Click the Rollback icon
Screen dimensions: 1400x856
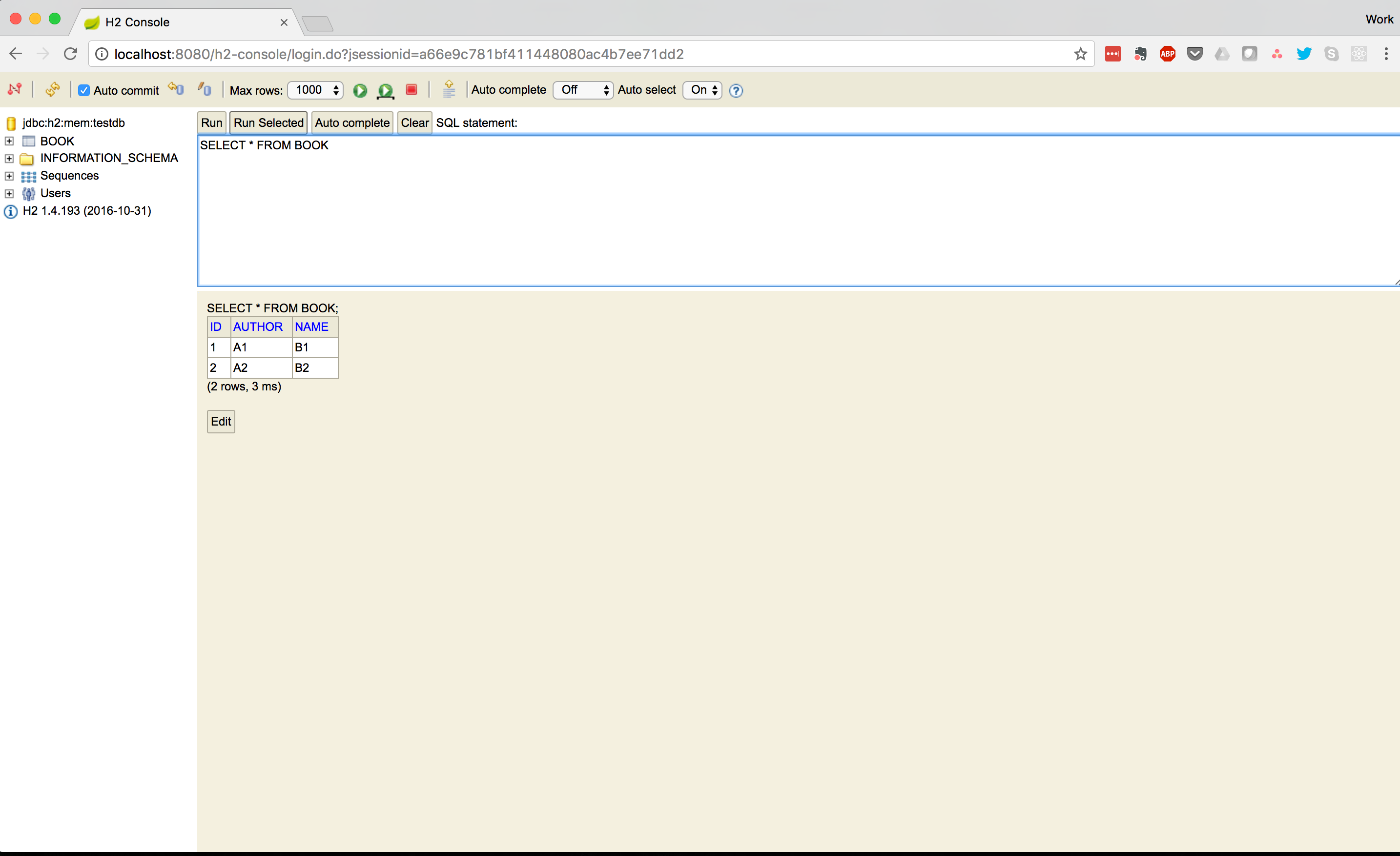coord(176,89)
